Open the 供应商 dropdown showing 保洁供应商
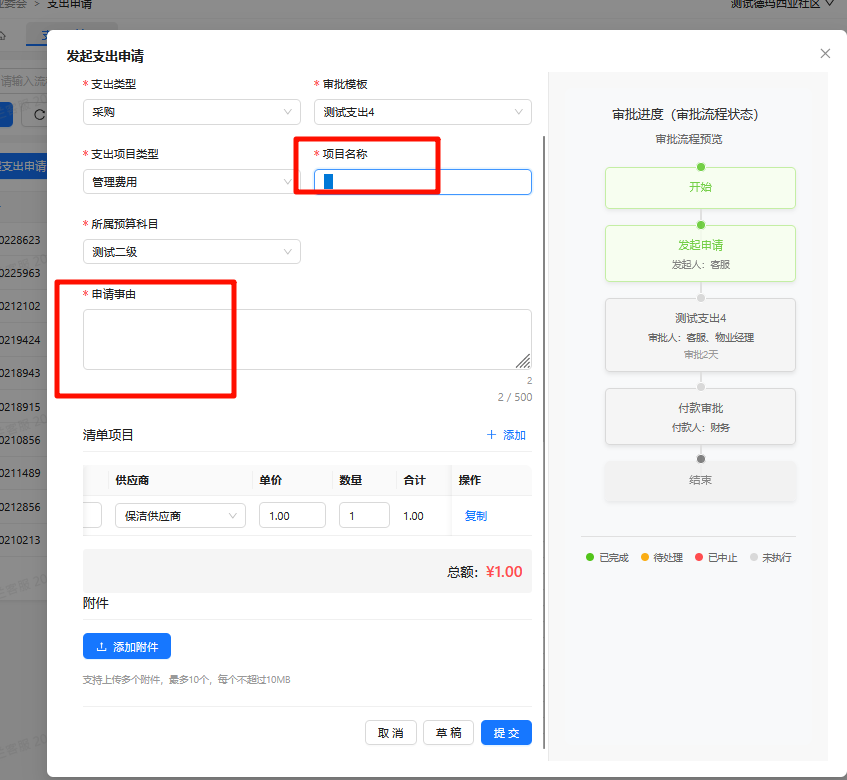 [180, 516]
